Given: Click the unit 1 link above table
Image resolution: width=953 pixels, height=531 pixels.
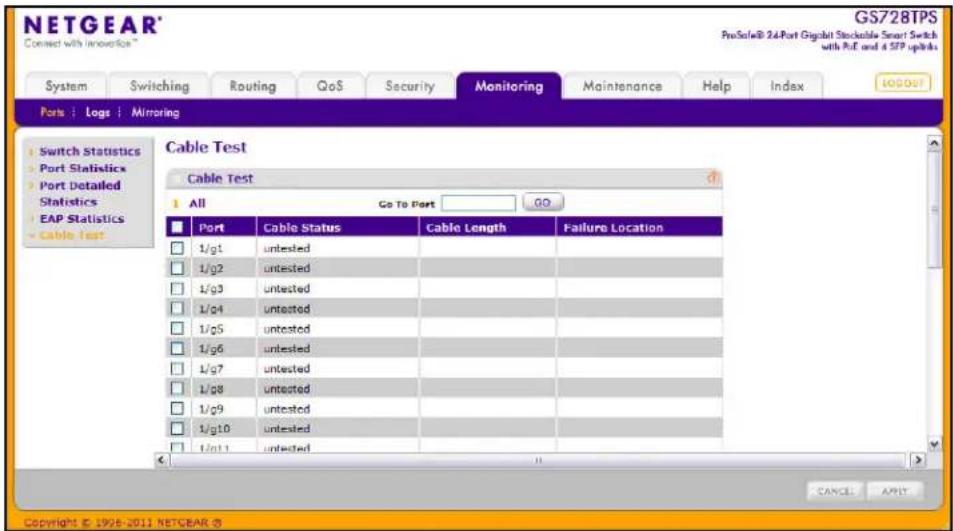Looking at the screenshot, I should [176, 204].
